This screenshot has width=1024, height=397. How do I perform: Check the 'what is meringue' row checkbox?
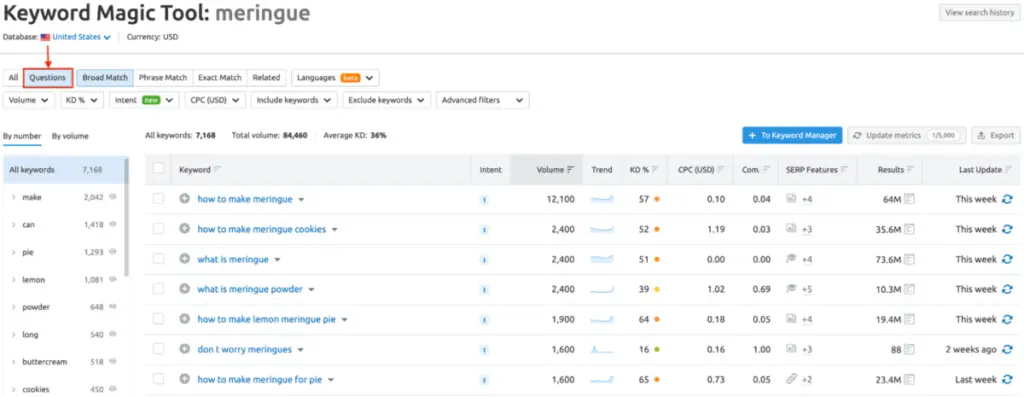(x=158, y=259)
